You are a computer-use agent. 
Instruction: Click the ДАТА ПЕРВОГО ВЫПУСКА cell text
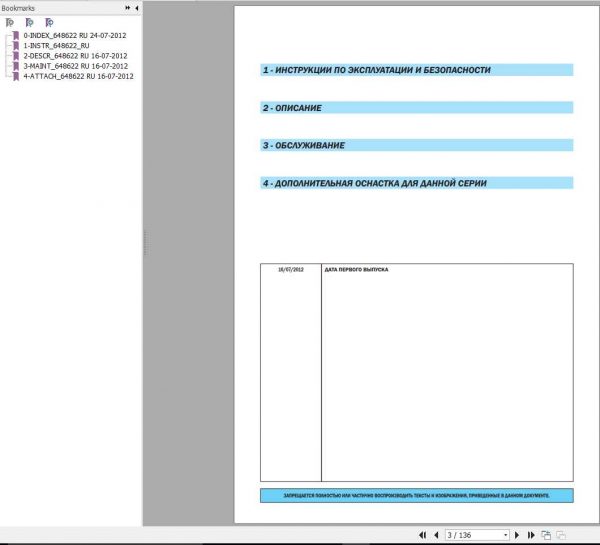(x=356, y=269)
